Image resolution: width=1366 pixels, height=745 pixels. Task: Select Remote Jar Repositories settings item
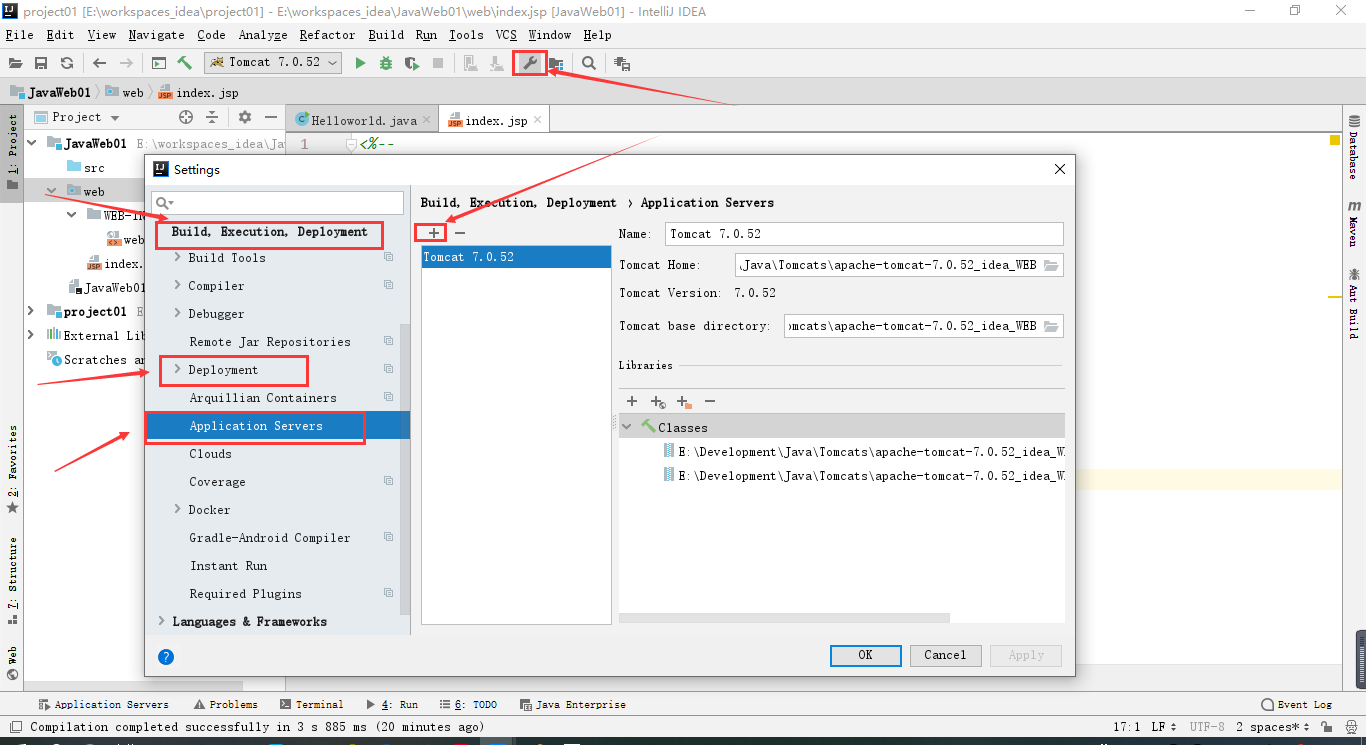270,341
